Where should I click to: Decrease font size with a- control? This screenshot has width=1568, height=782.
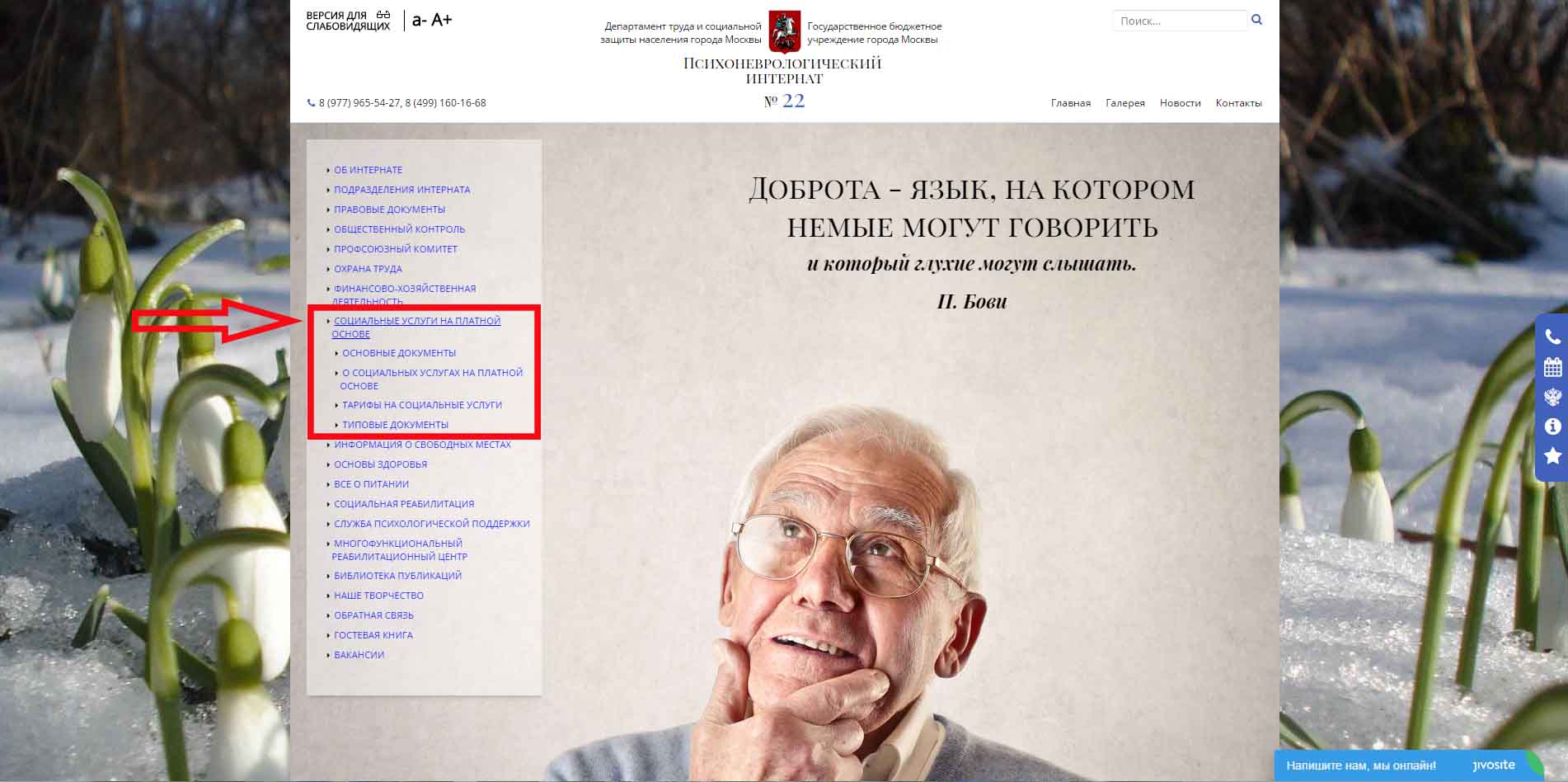(x=419, y=21)
